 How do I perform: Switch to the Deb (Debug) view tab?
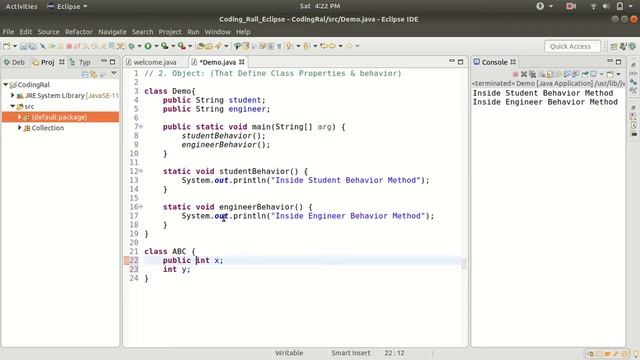(x=15, y=62)
